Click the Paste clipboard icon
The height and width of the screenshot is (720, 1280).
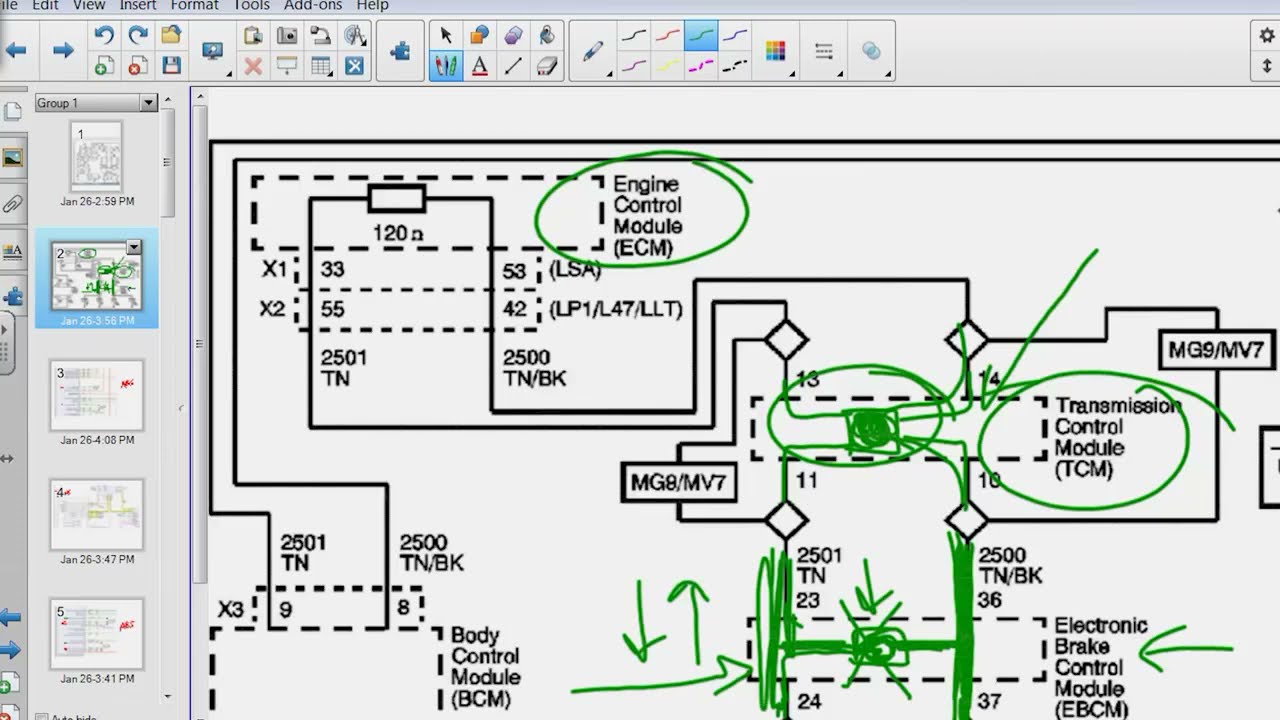[253, 35]
